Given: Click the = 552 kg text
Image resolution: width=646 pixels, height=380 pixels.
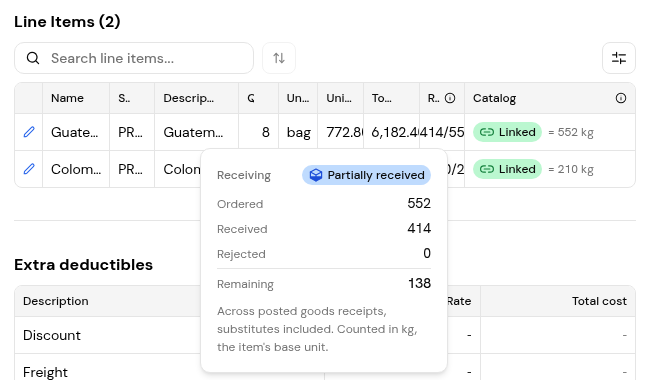Looking at the screenshot, I should 571,132.
